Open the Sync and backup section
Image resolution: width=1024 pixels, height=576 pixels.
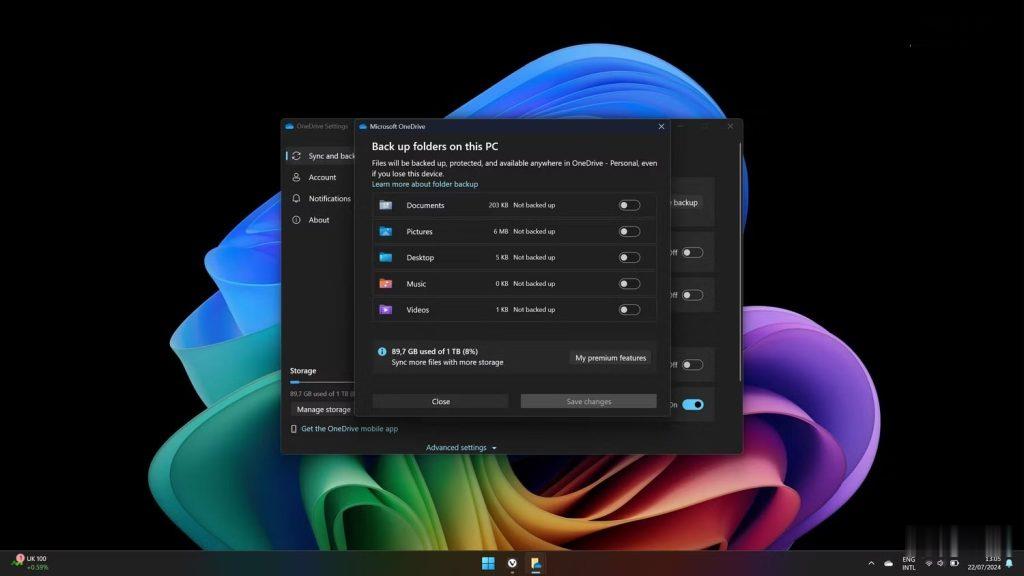[321, 156]
